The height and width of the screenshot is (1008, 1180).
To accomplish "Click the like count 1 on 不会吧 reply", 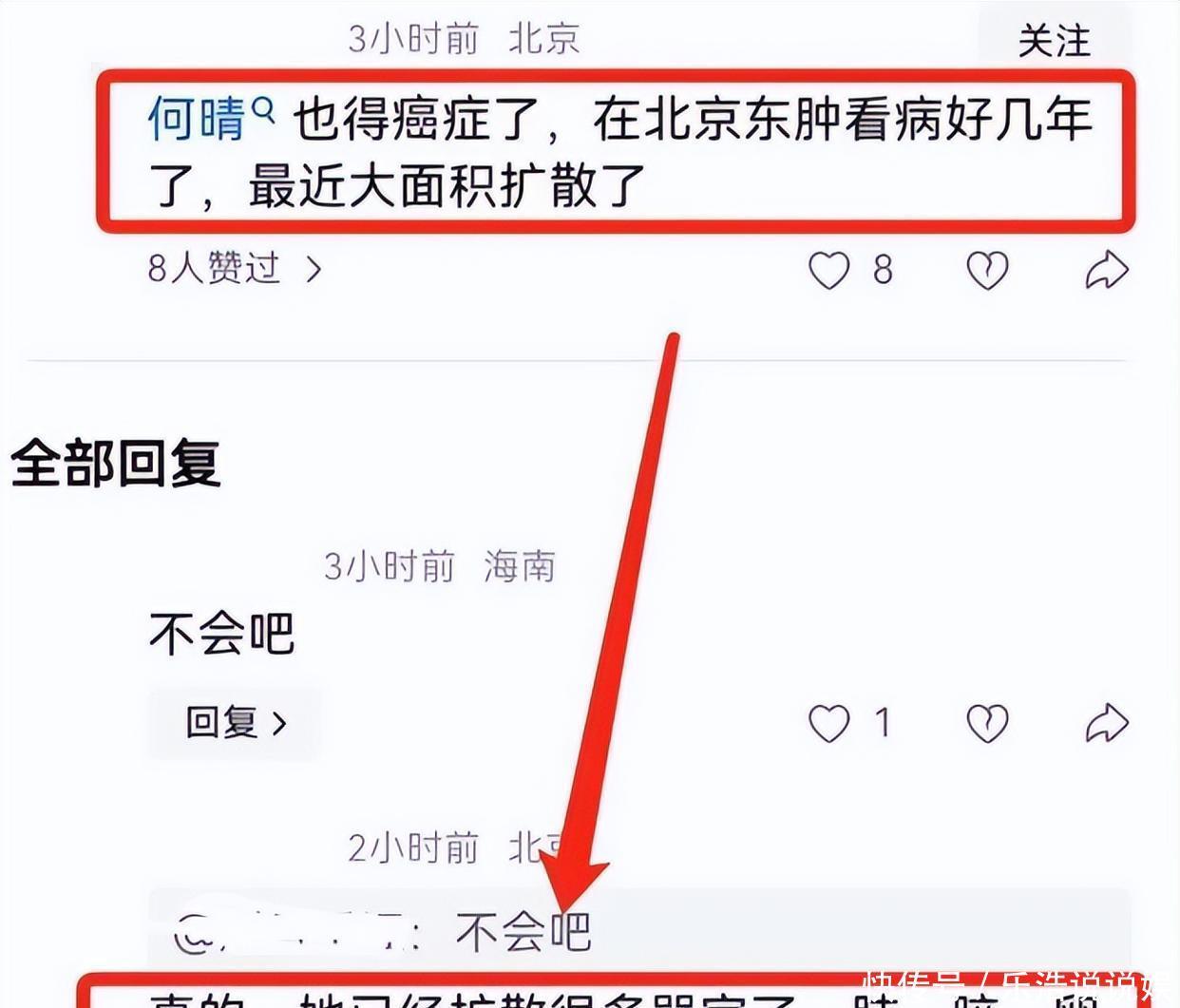I will [x=884, y=724].
